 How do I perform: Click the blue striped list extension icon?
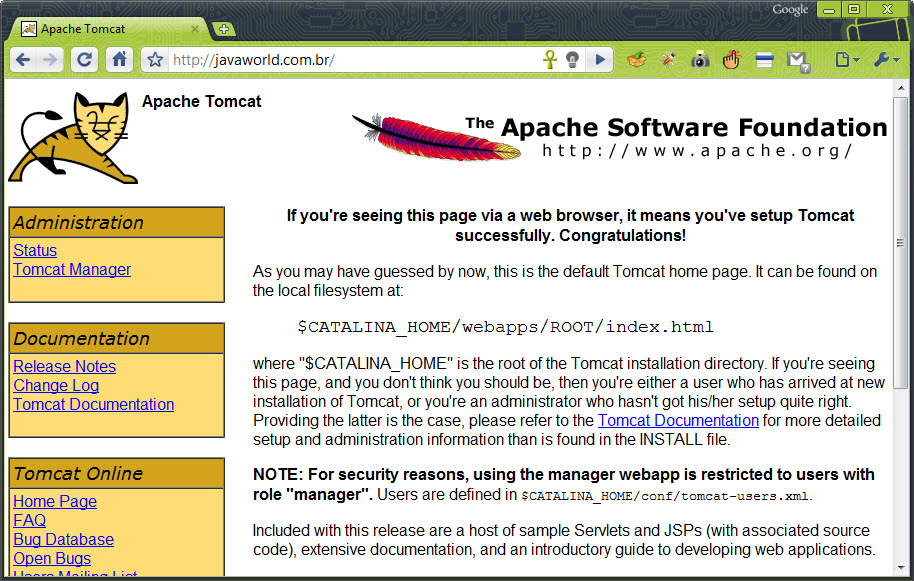point(764,59)
